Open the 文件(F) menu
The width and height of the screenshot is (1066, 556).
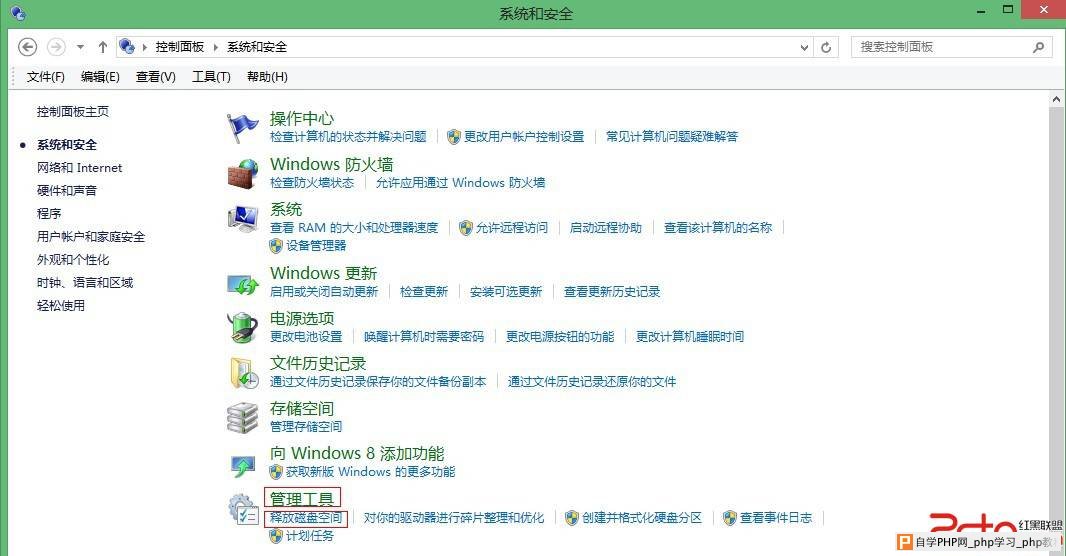click(46, 77)
